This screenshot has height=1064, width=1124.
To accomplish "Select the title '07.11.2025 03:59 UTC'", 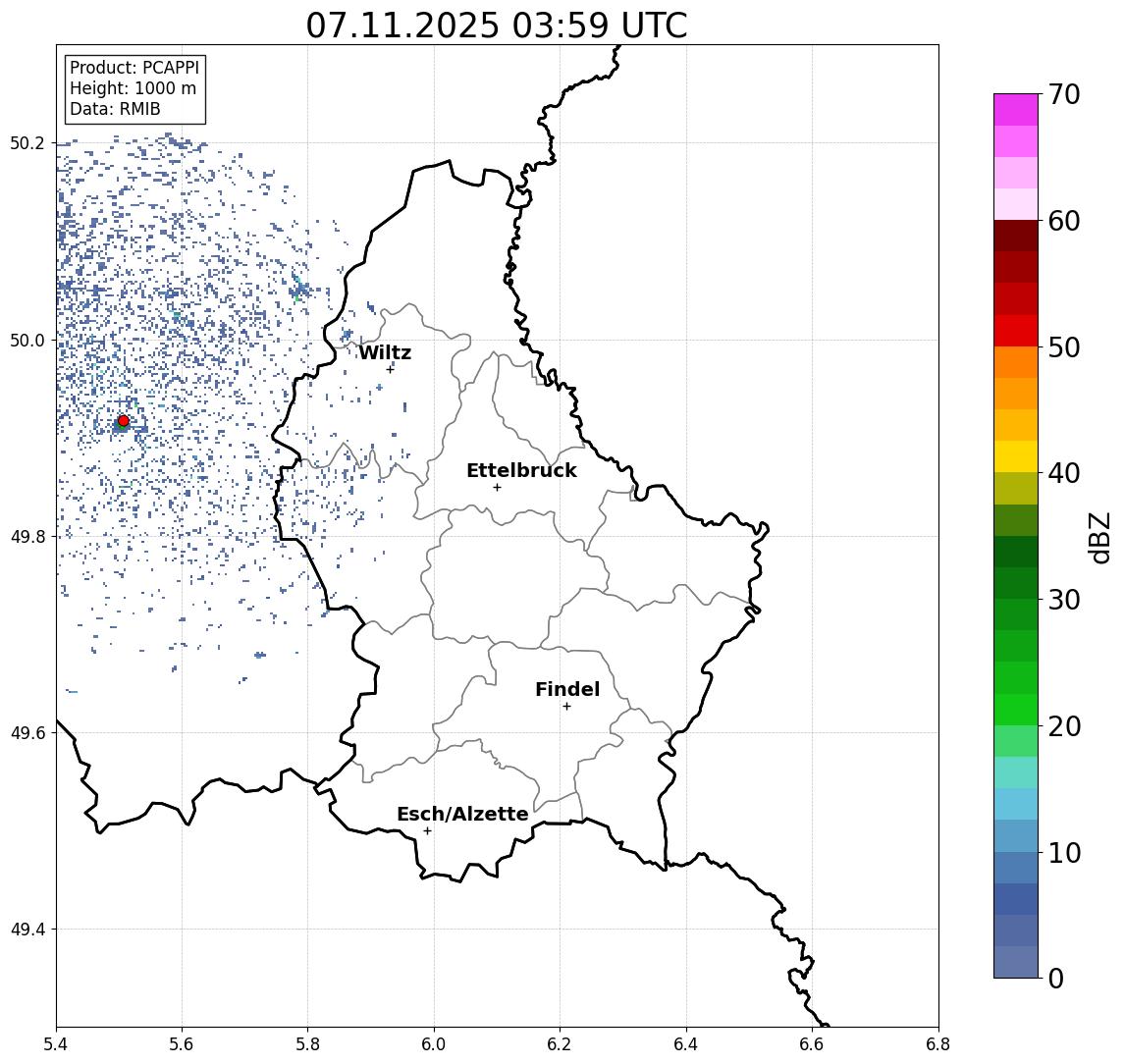I will click(x=496, y=26).
